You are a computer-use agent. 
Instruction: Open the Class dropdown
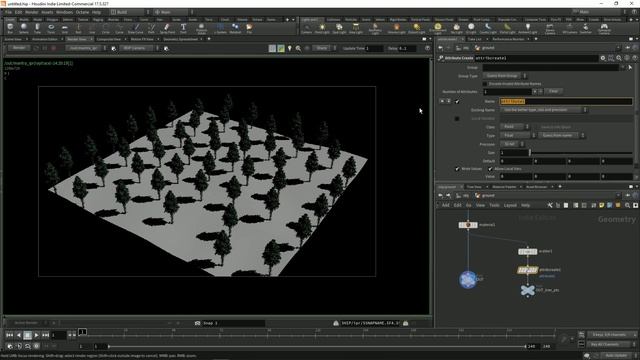(514, 127)
